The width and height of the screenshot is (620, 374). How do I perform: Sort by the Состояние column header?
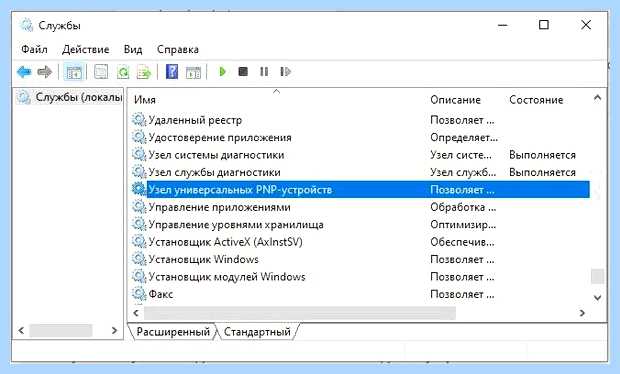click(536, 100)
